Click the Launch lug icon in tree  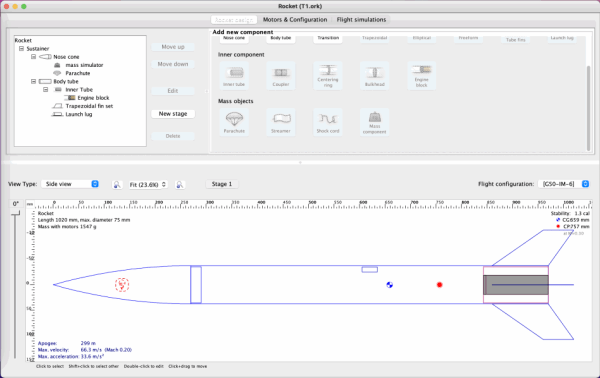click(57, 114)
